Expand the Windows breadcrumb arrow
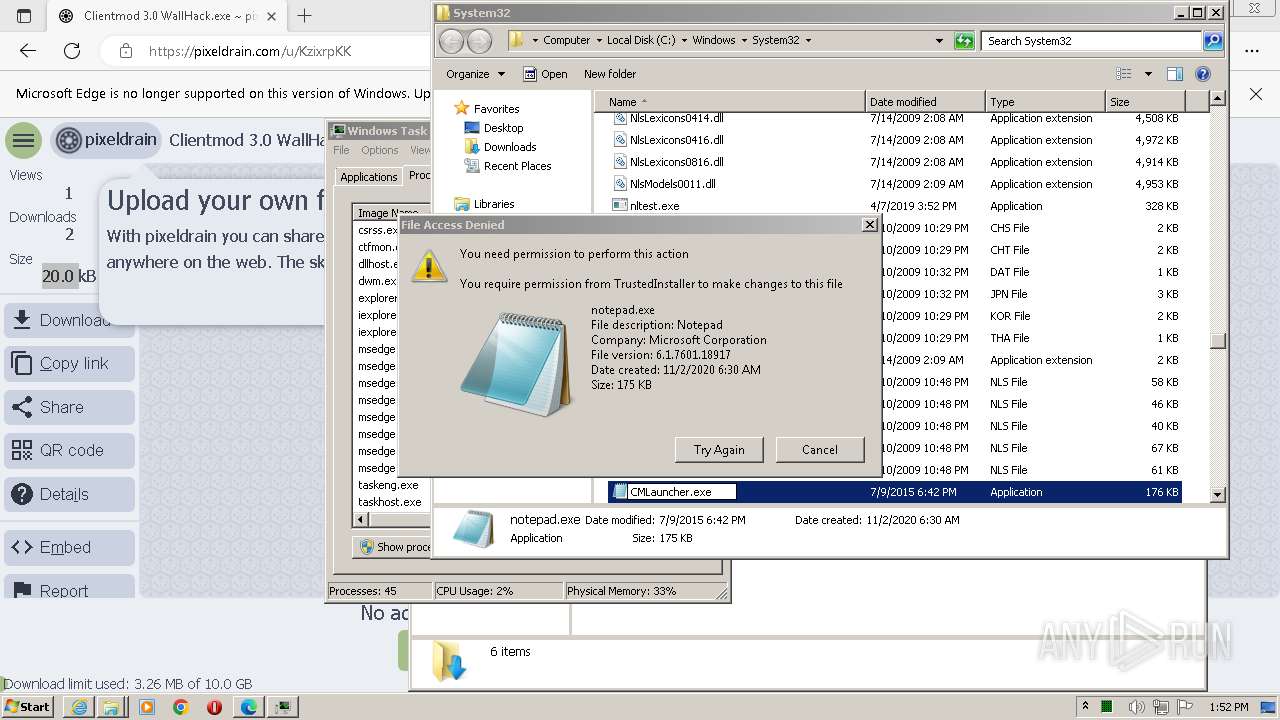 pos(743,41)
